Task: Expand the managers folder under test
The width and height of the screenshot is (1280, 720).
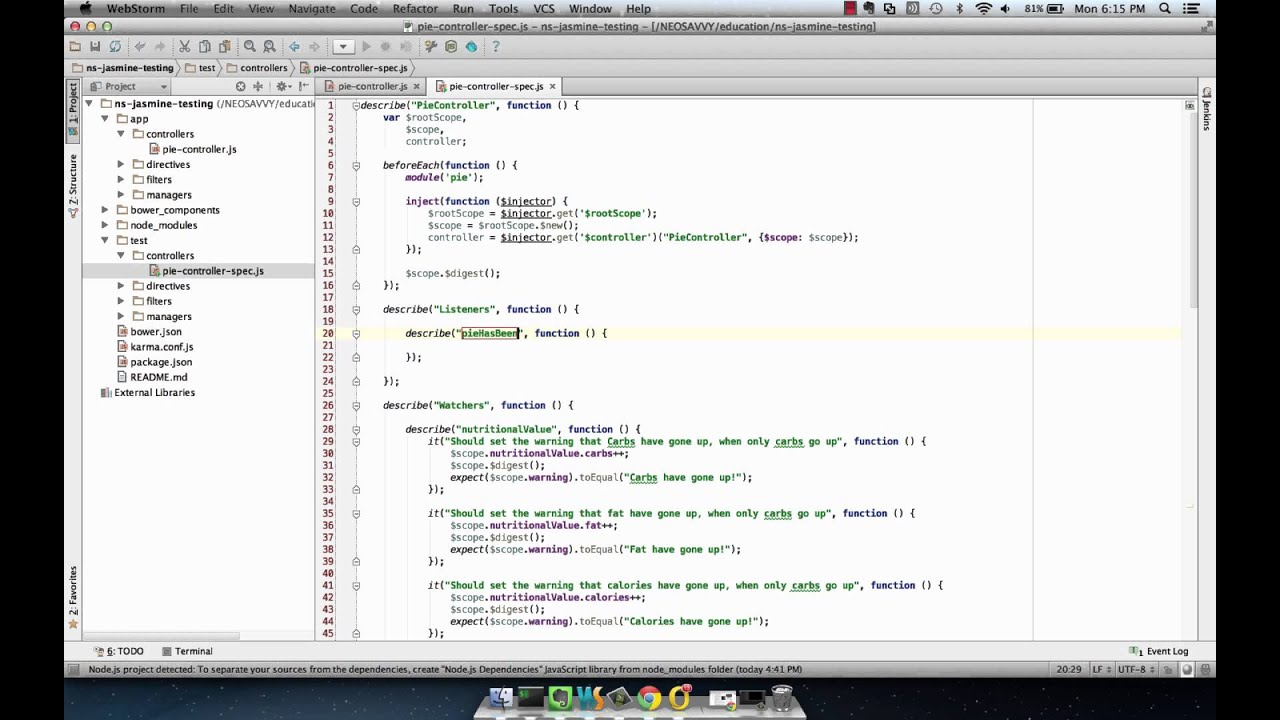Action: pyautogui.click(x=121, y=316)
